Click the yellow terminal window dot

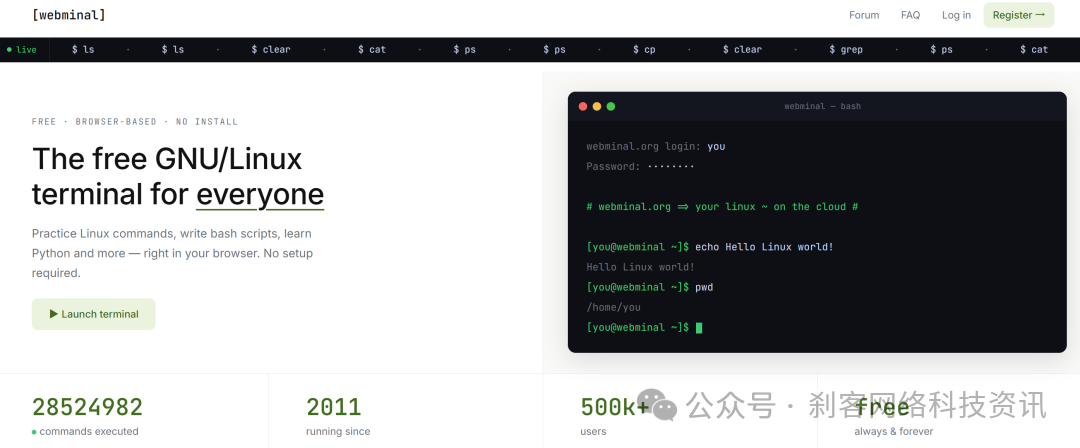(596, 106)
